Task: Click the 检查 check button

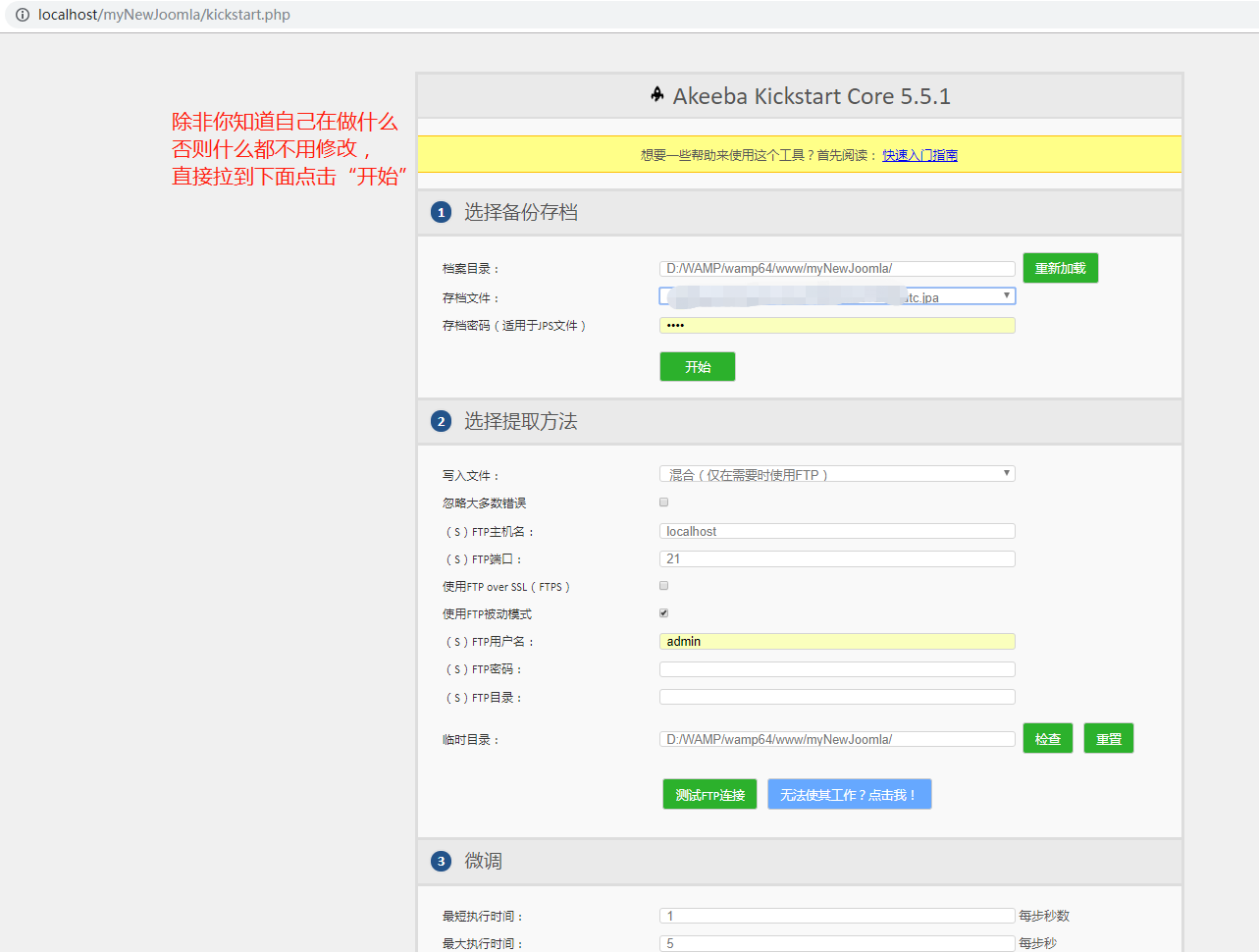Action: [x=1048, y=738]
